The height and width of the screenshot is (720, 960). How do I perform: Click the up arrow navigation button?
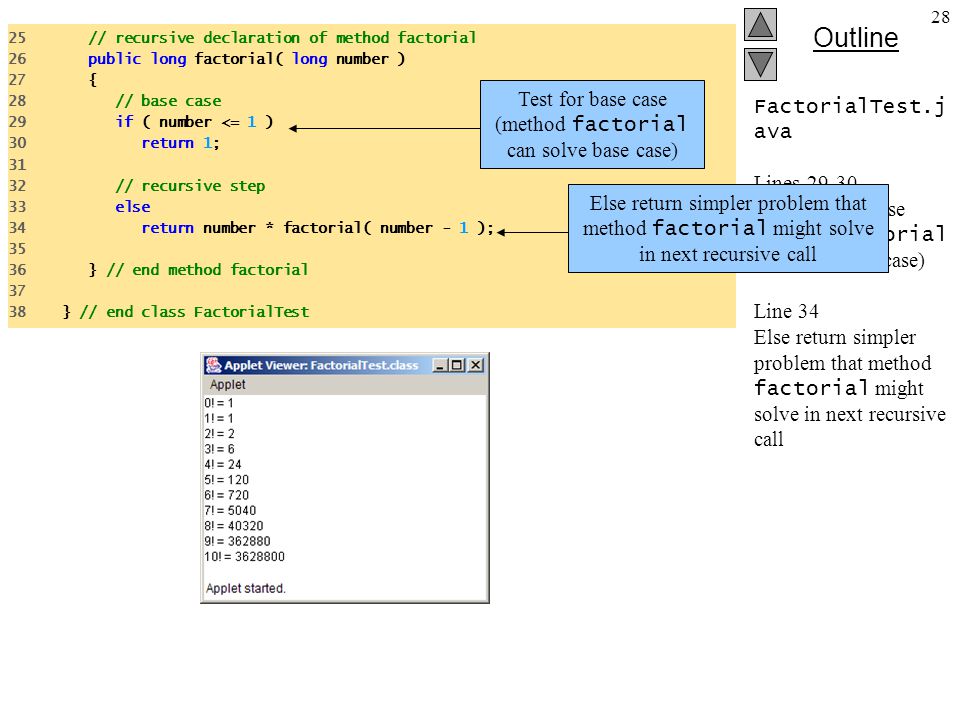coord(760,24)
